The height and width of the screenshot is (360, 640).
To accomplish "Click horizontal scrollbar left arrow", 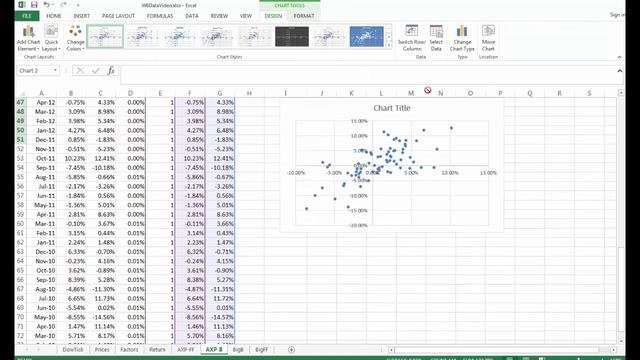I will [x=391, y=350].
